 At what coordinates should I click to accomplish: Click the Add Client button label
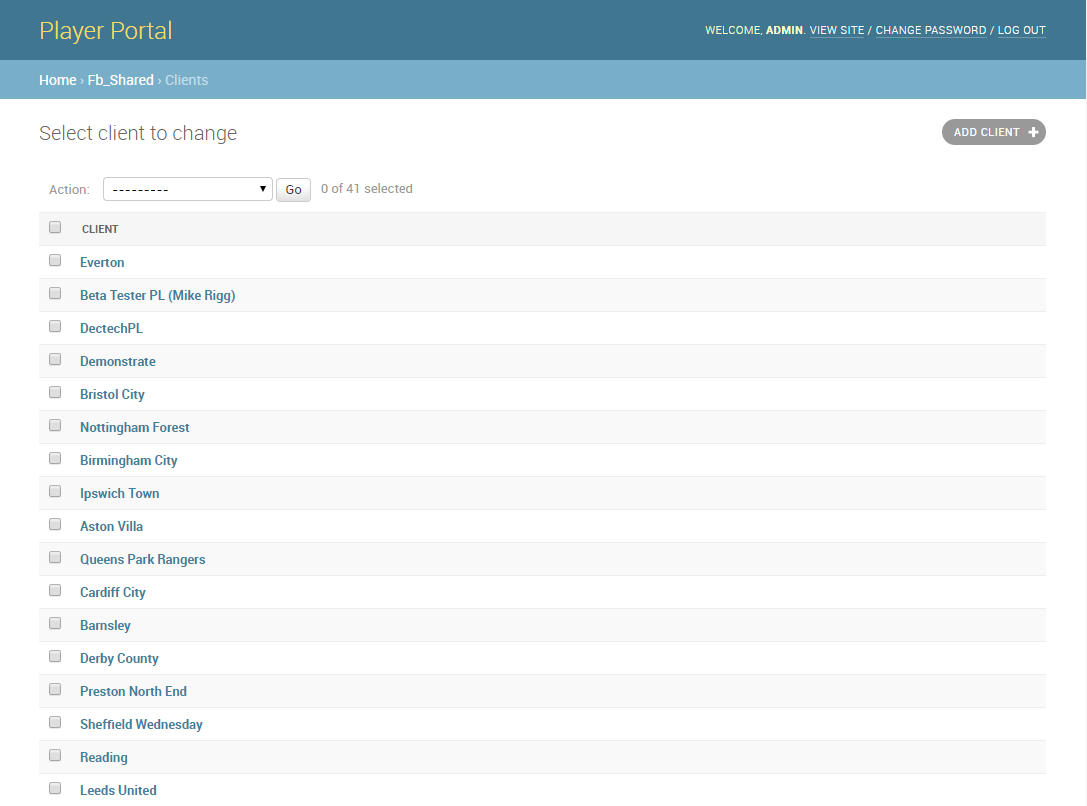(x=986, y=132)
